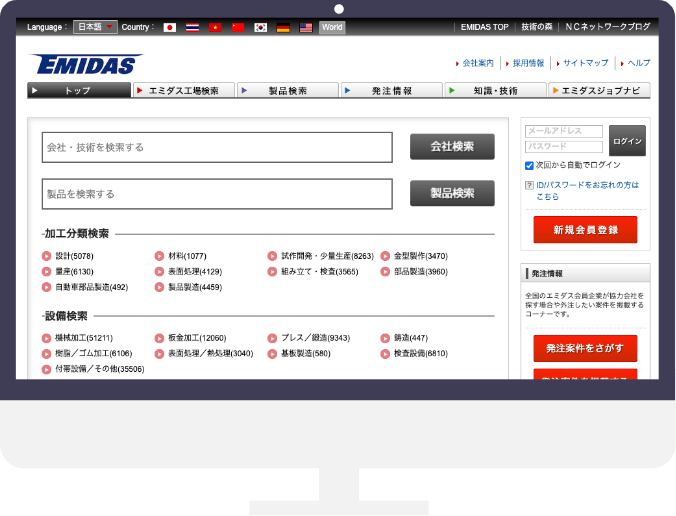Click the ログイン button
The height and width of the screenshot is (516, 676).
pyautogui.click(x=627, y=140)
